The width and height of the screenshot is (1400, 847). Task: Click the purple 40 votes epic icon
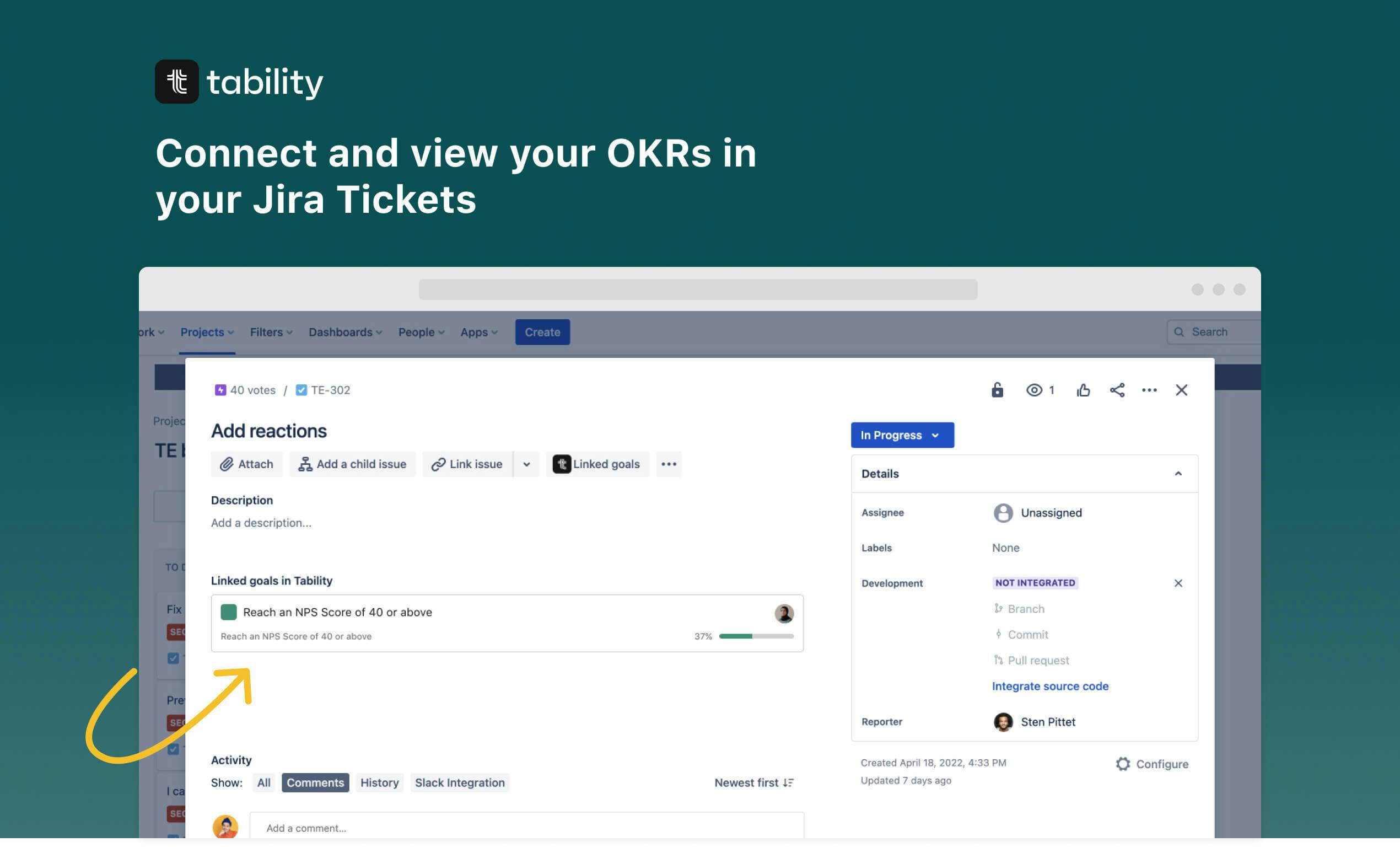(220, 390)
